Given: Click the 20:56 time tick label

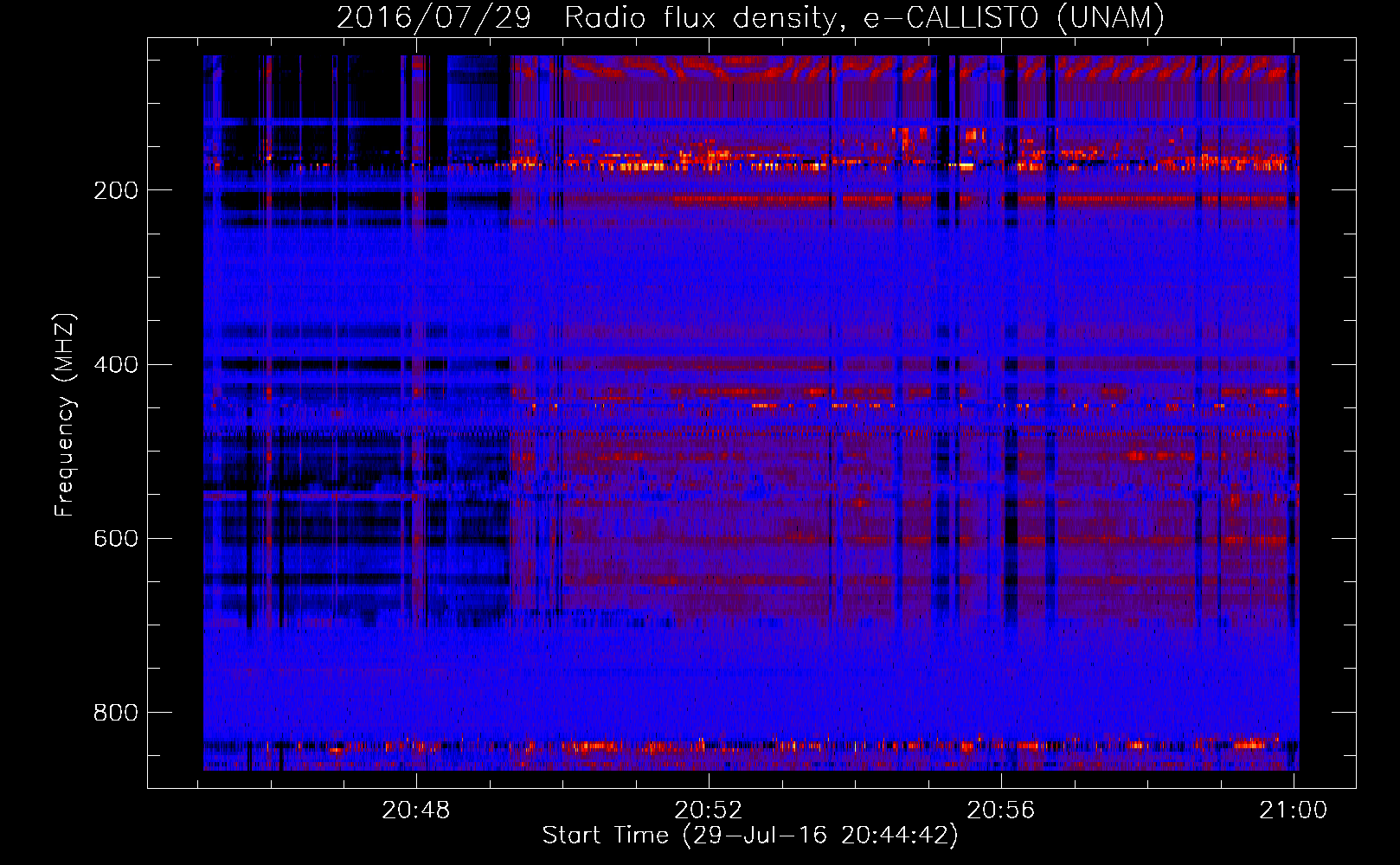Looking at the screenshot, I should tap(1001, 810).
